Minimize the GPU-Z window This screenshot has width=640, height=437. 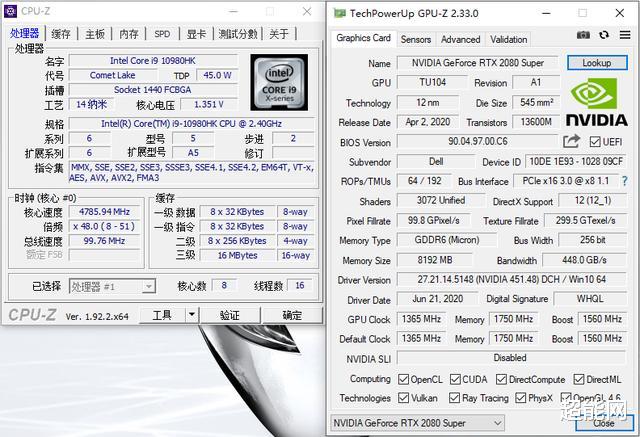point(546,13)
